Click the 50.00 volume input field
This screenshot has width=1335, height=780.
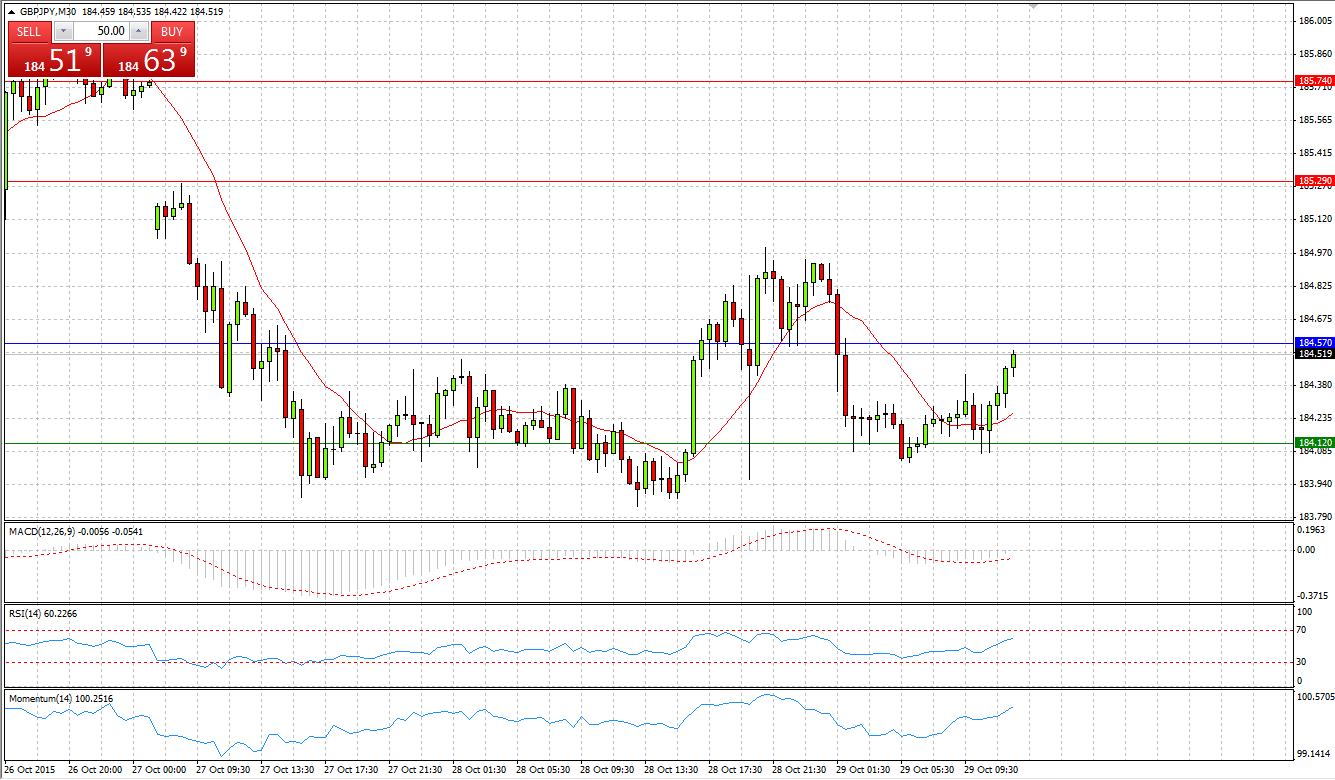[x=101, y=31]
